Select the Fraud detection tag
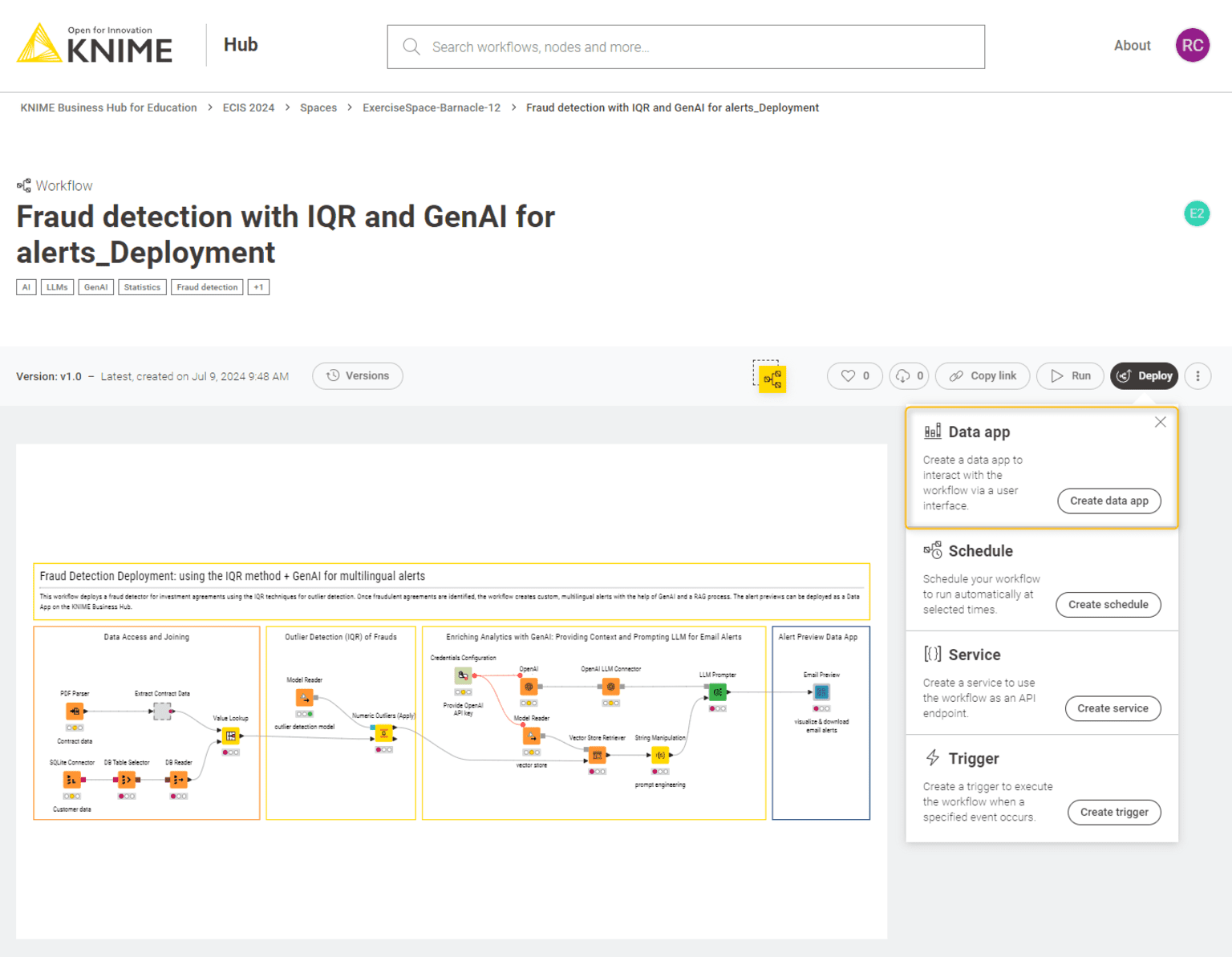 point(207,287)
